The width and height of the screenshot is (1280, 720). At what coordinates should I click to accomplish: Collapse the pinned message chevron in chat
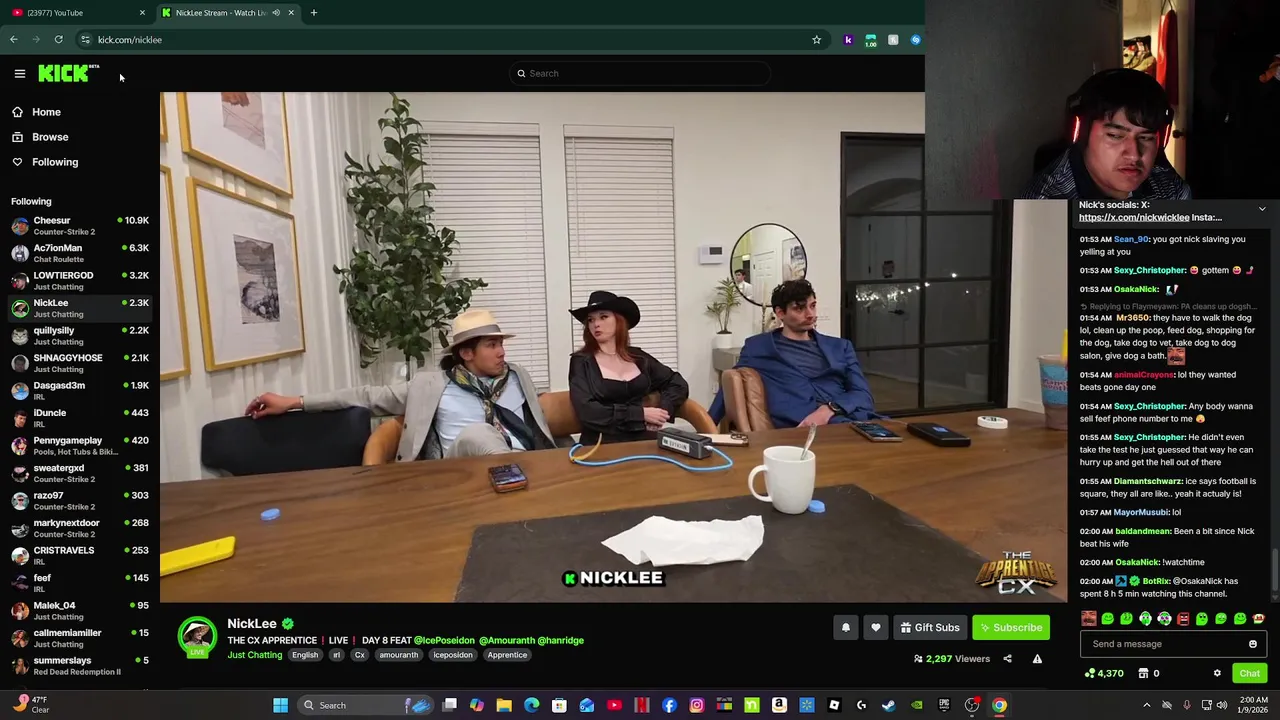[1262, 209]
